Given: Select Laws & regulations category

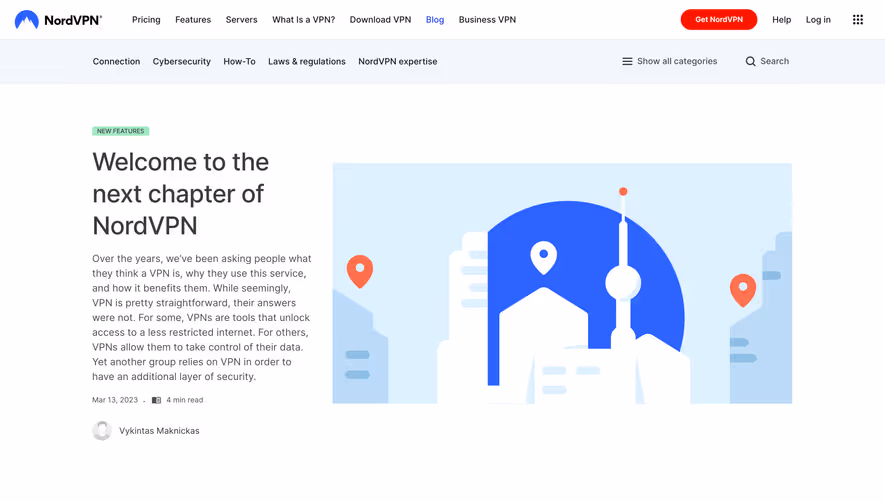Looking at the screenshot, I should [306, 62].
